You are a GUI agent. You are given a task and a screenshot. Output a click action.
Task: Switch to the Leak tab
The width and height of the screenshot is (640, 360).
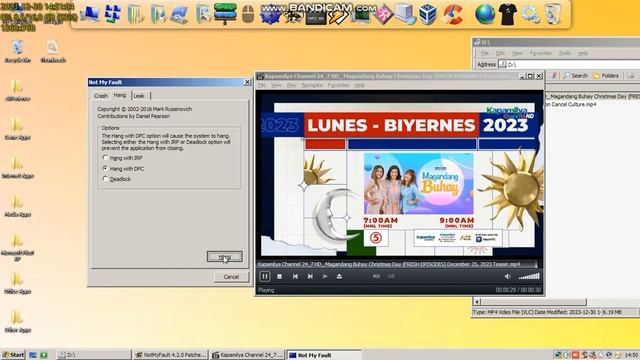(139, 96)
